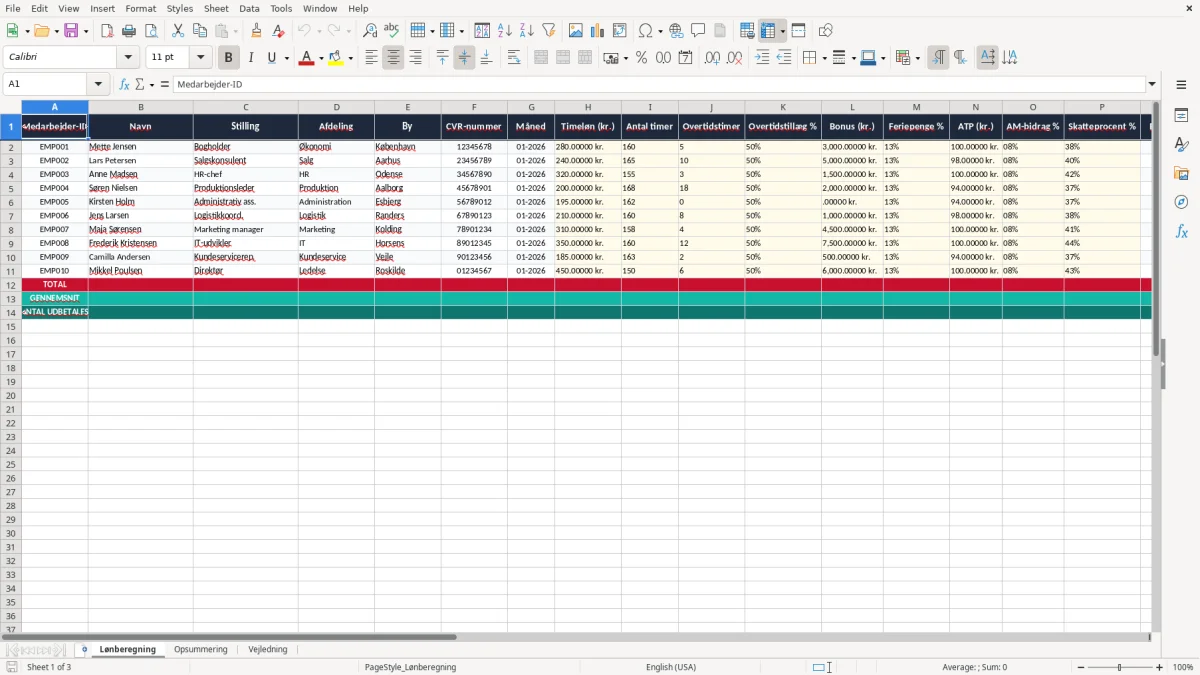1200x675 pixels.
Task: Toggle Italic formatting
Action: click(250, 58)
